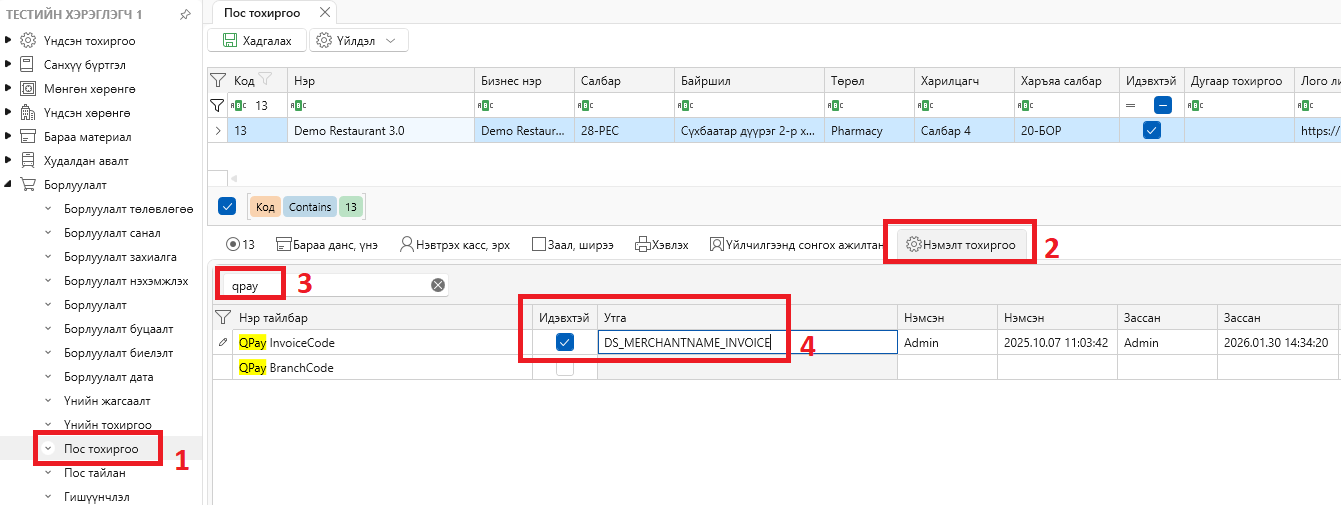1341x505 pixels.
Task: Click the gear icon on Нэмэлт тохиргоо
Action: (913, 244)
